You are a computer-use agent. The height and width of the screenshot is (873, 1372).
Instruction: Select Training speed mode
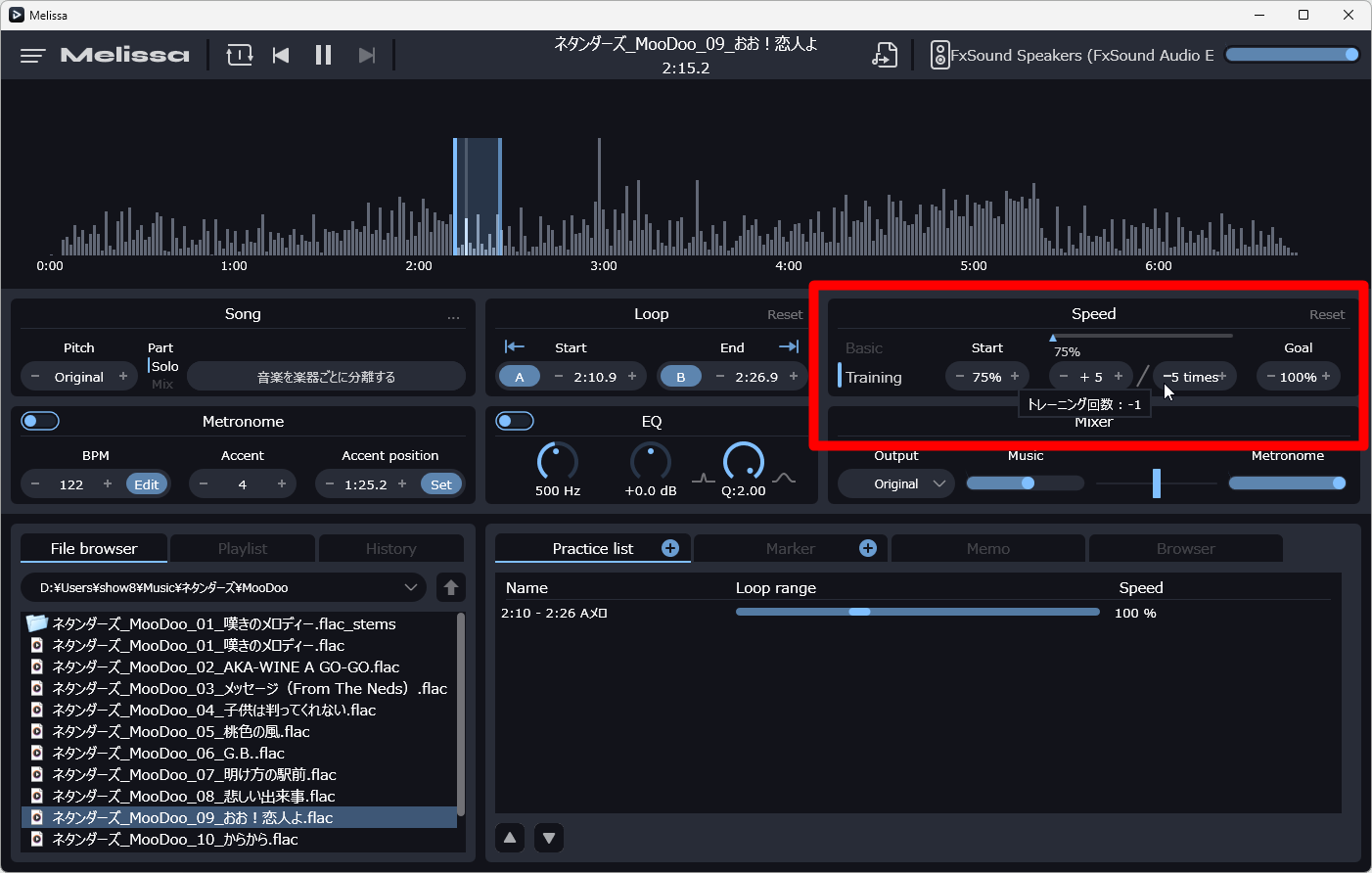point(874,378)
